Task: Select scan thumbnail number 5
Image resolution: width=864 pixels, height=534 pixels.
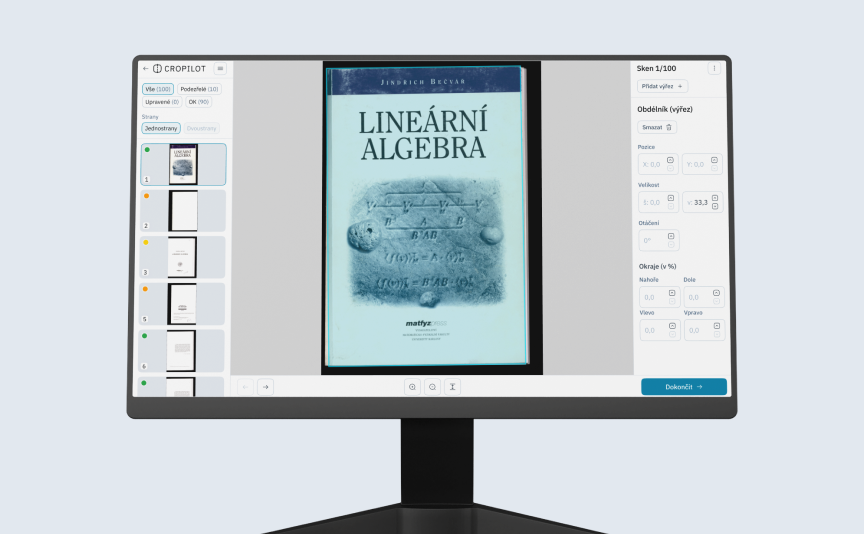Action: (x=182, y=304)
